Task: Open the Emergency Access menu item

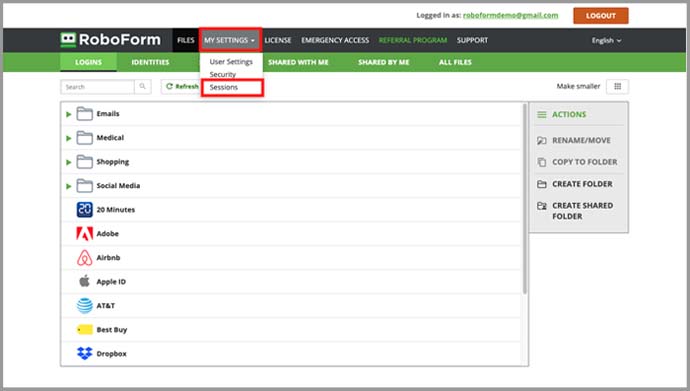Action: pos(335,40)
